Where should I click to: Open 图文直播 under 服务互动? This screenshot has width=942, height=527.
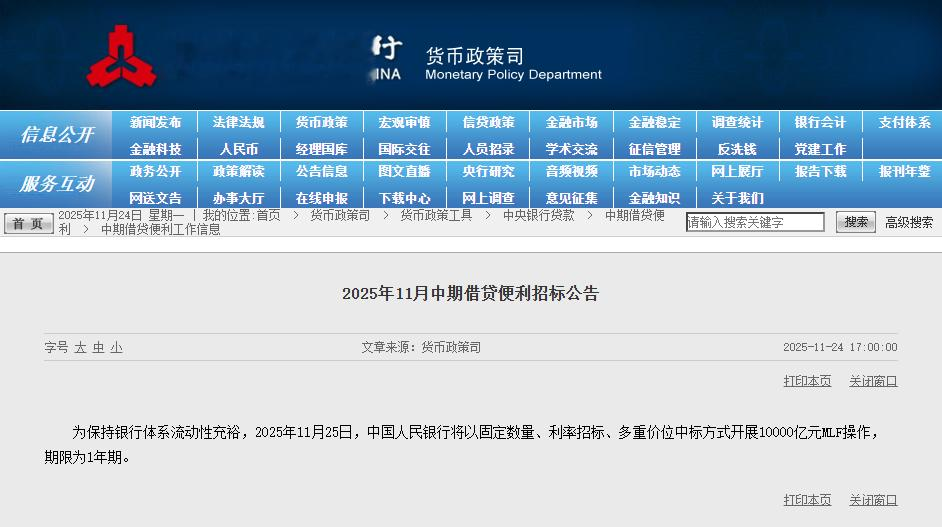(404, 171)
